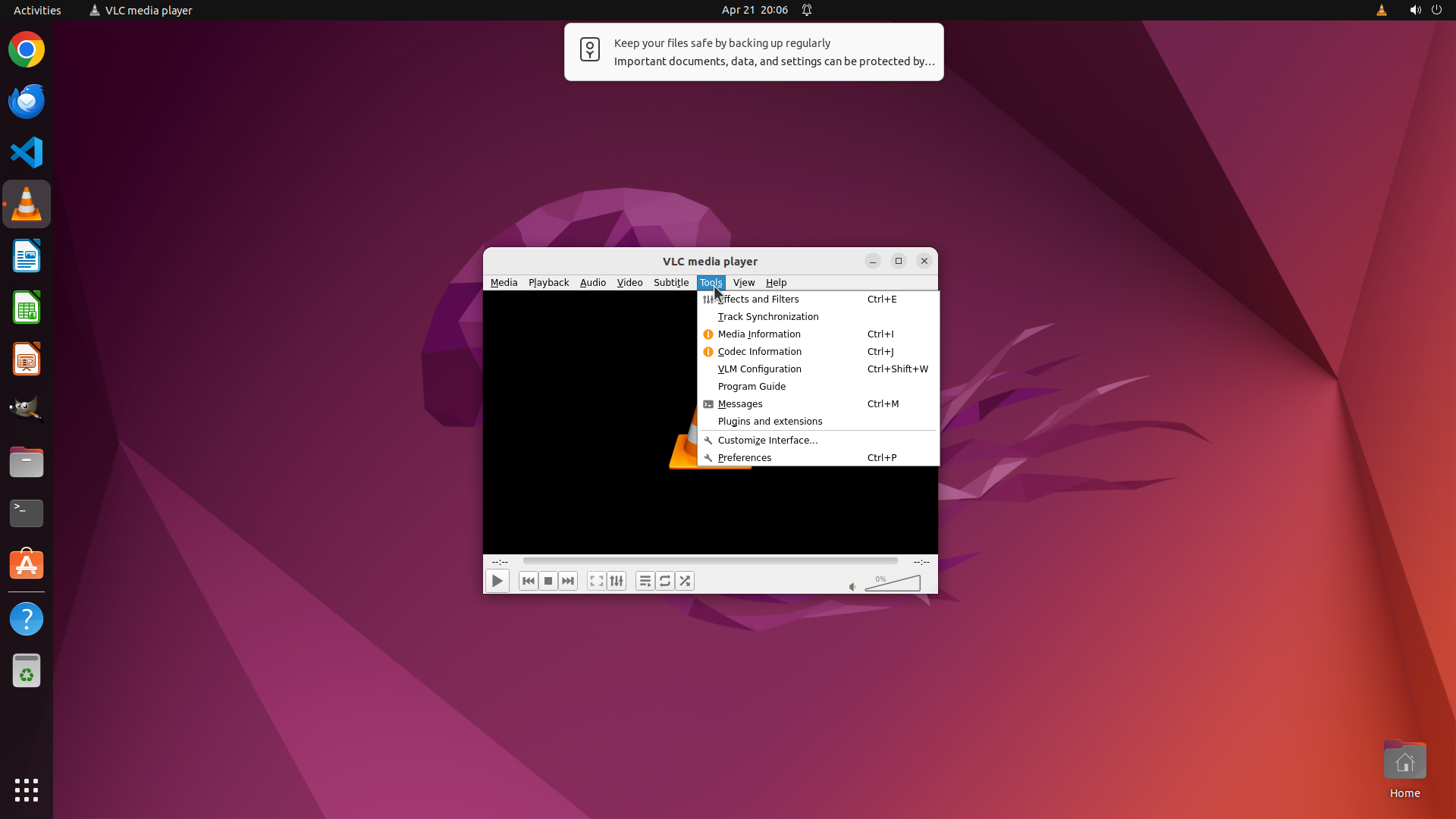Viewport: 1456px width, 819px height.
Task: Enable random shuffle playback
Action: click(685, 581)
